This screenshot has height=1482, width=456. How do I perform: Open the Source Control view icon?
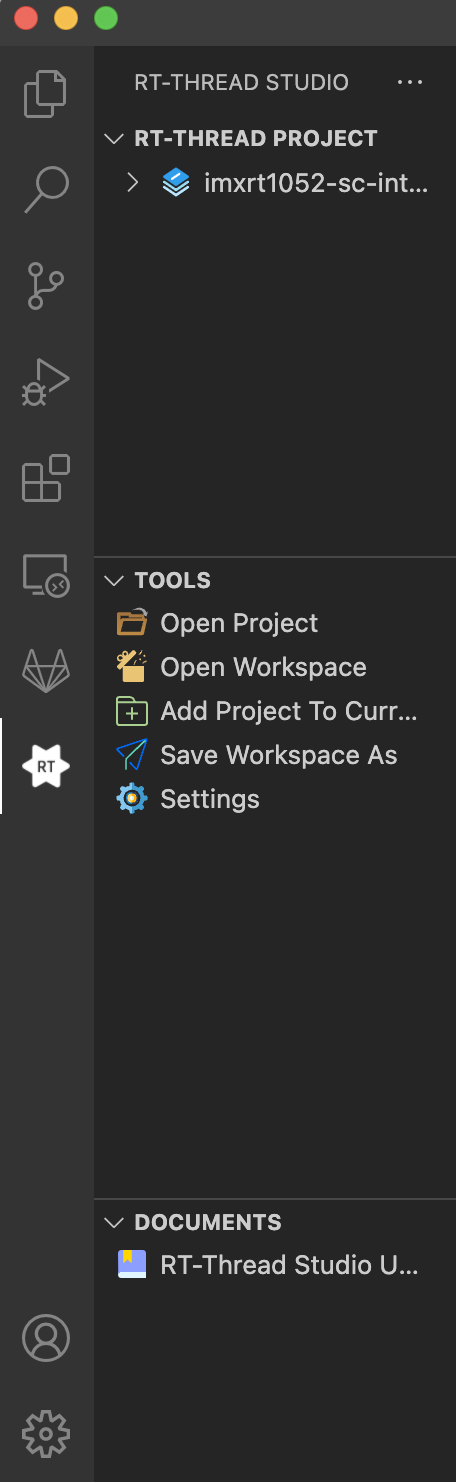pos(46,286)
